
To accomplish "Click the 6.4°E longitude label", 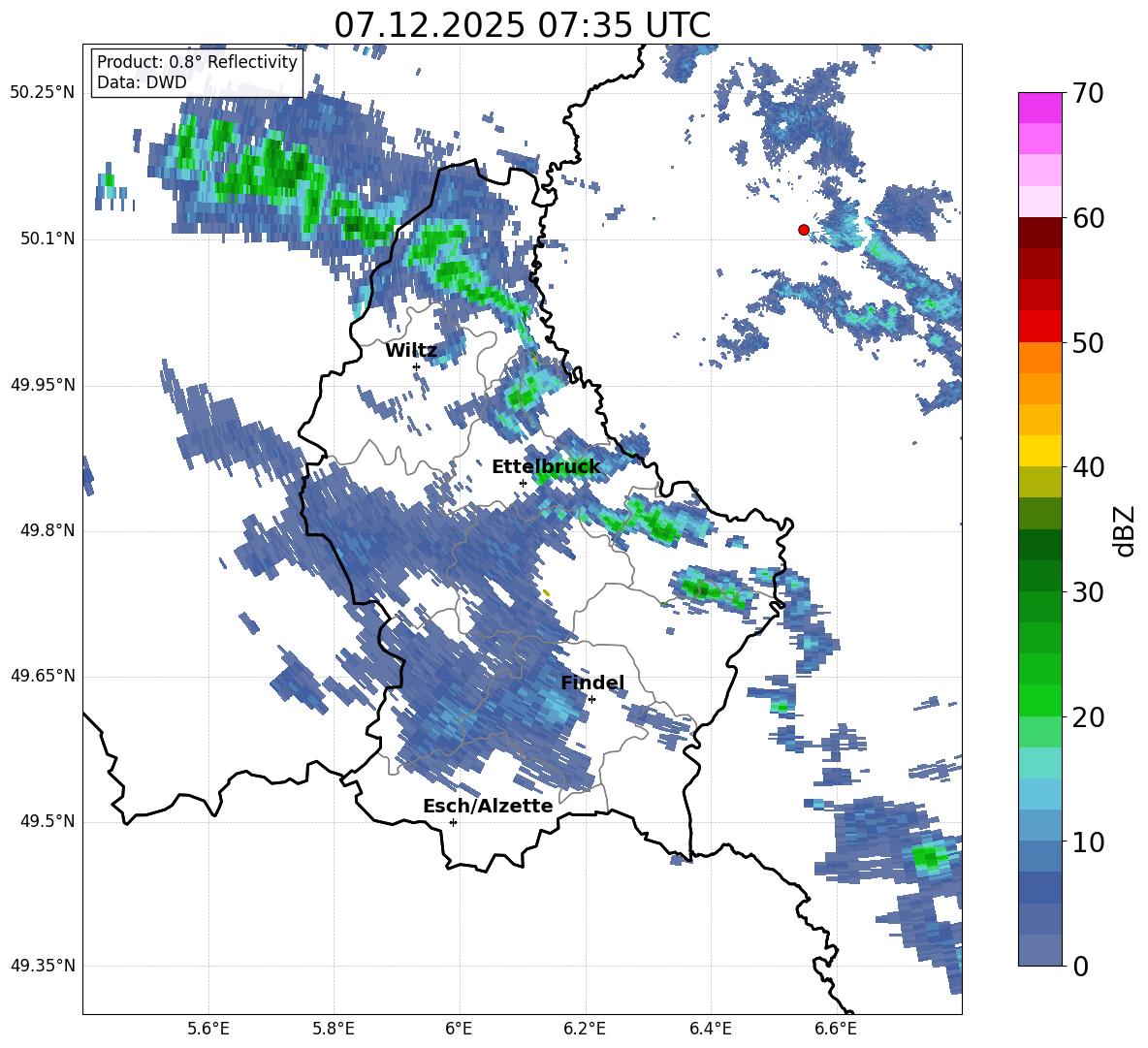I will click(x=710, y=1029).
